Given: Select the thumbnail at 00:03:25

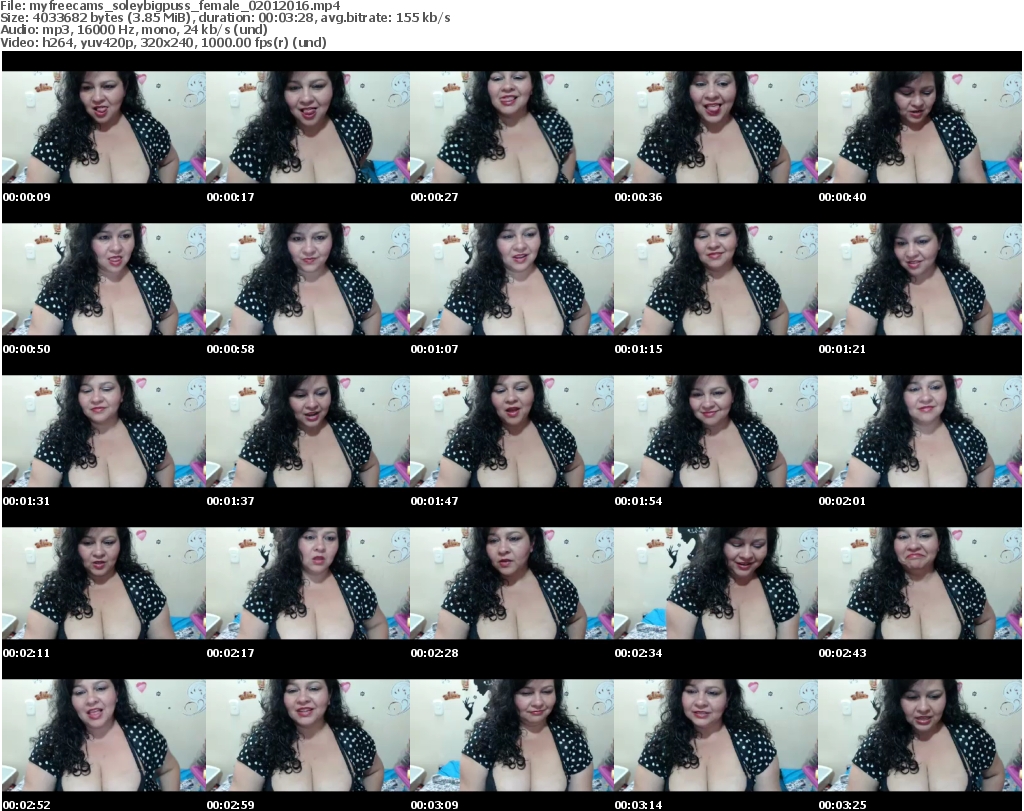Looking at the screenshot, I should click(920, 736).
